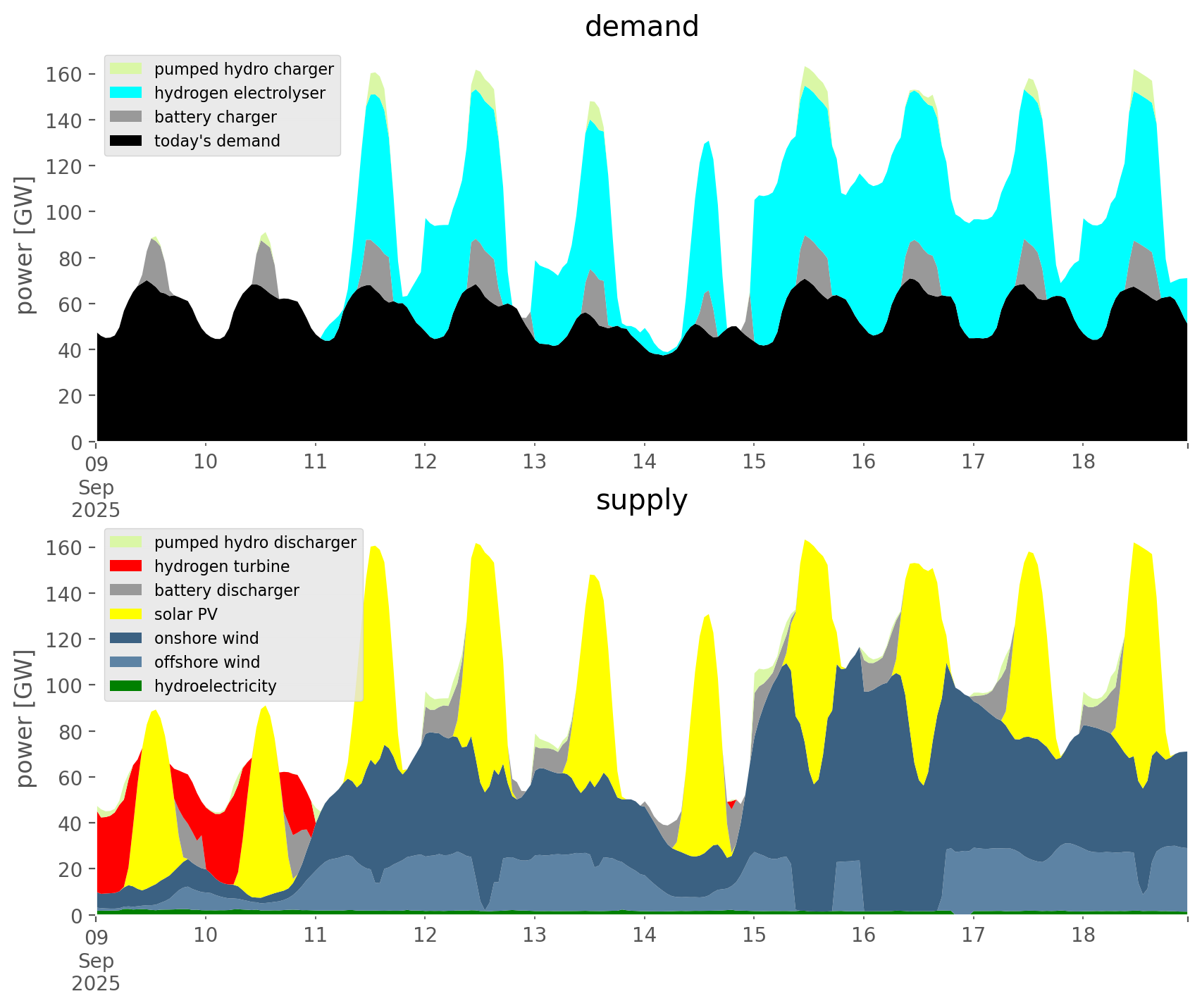This screenshot has height=1008, width=1202.
Task: Select the 'pumped hydro discharger' legend label
Action: [255, 542]
